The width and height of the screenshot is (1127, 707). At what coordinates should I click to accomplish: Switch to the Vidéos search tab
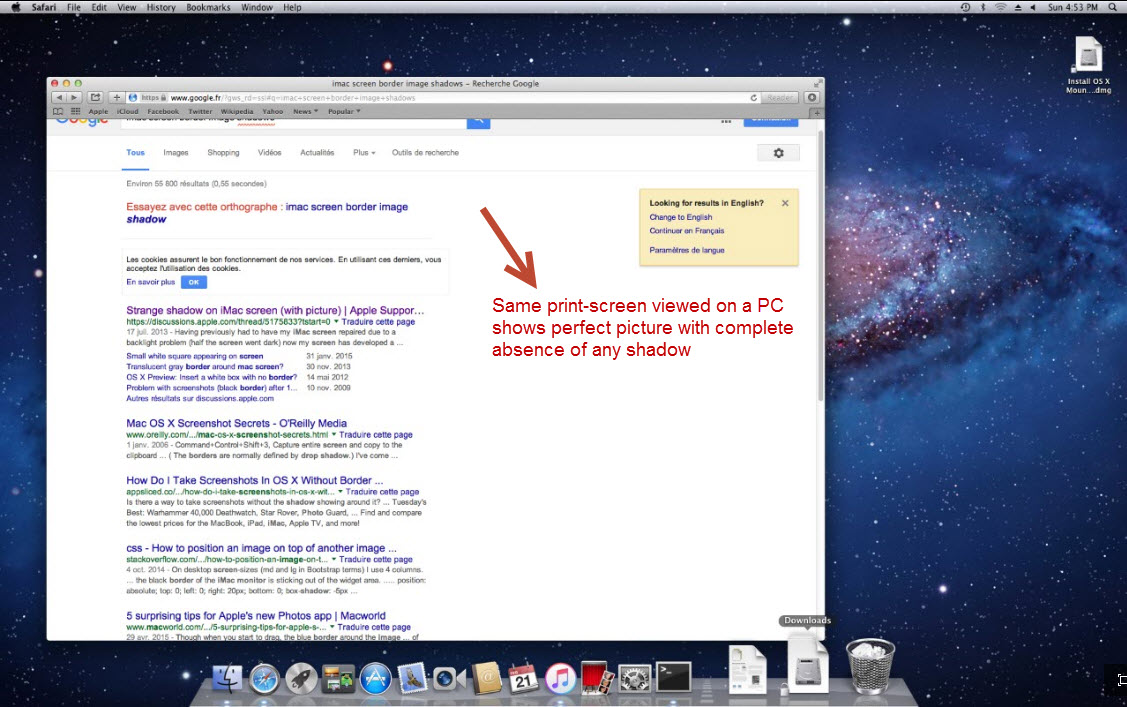pos(270,152)
